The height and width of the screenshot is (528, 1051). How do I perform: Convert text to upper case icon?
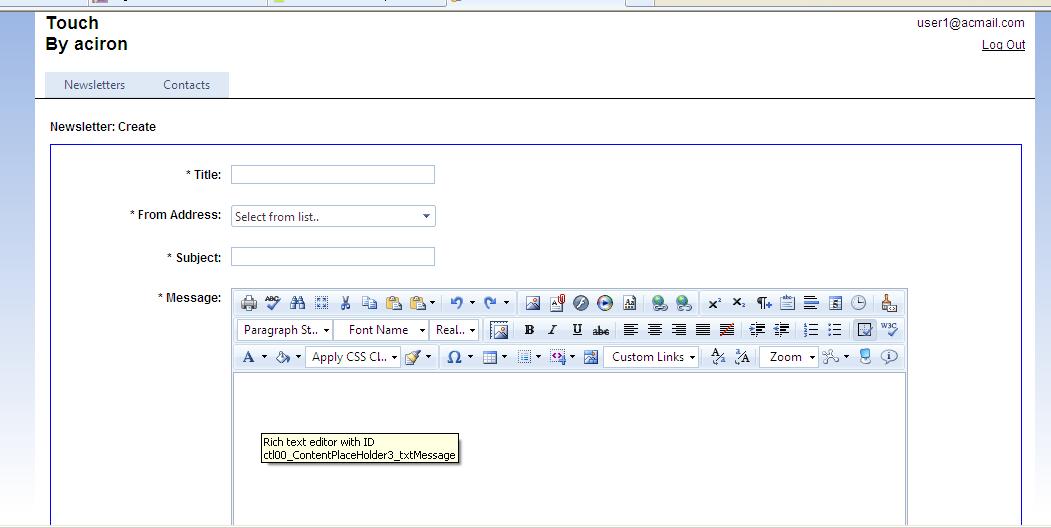pos(742,357)
